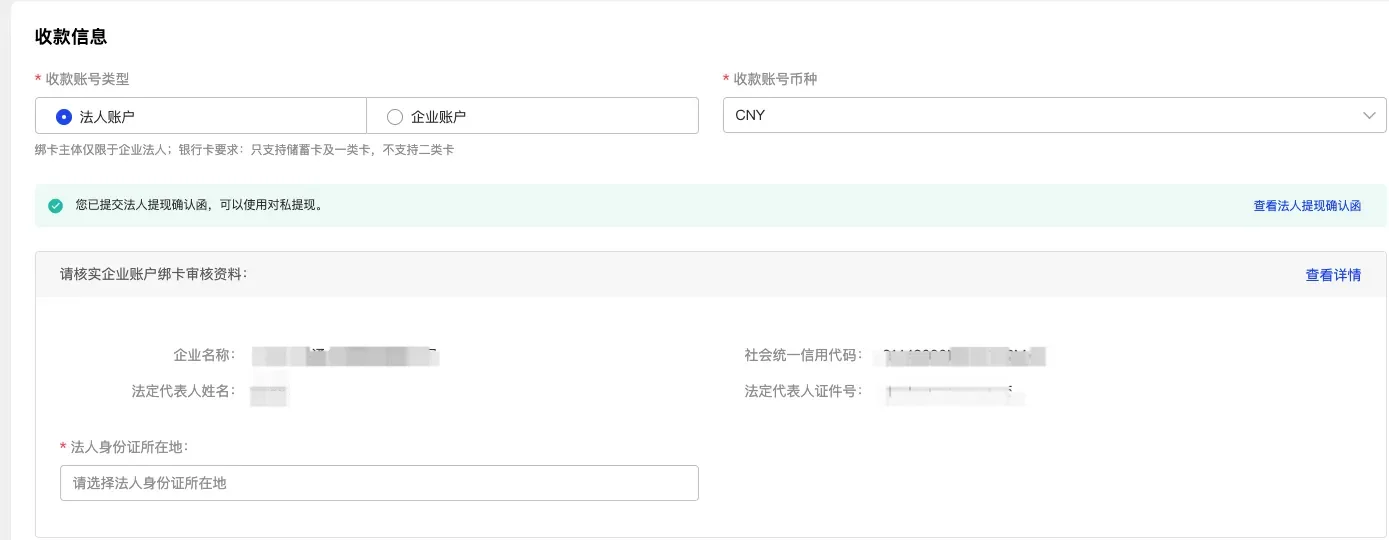Open the 请选择法人身份证所在地 selection field
Image resolution: width=1389 pixels, height=540 pixels.
[379, 483]
